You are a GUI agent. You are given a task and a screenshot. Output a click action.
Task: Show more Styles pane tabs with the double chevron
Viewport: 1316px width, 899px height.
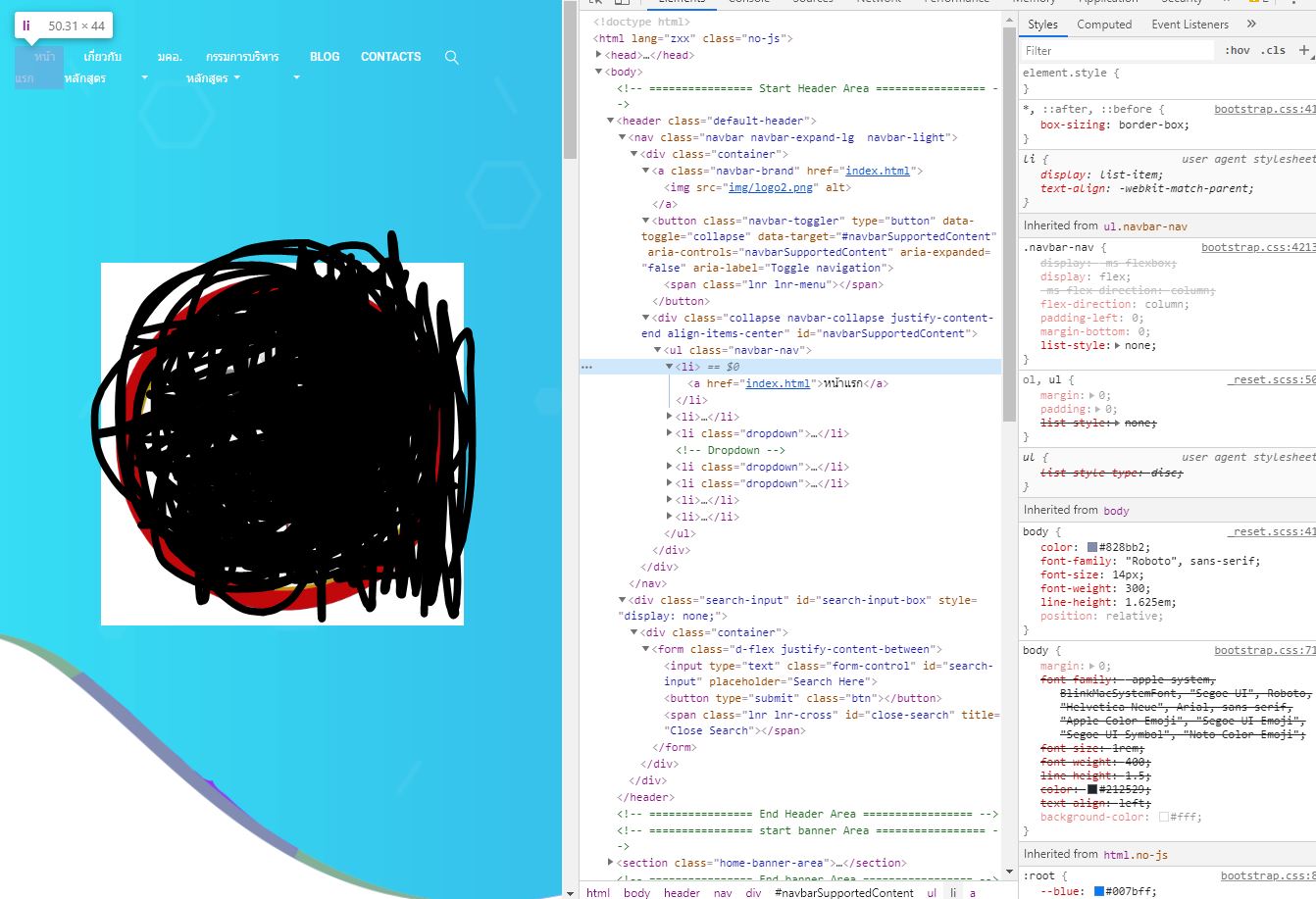(1251, 25)
